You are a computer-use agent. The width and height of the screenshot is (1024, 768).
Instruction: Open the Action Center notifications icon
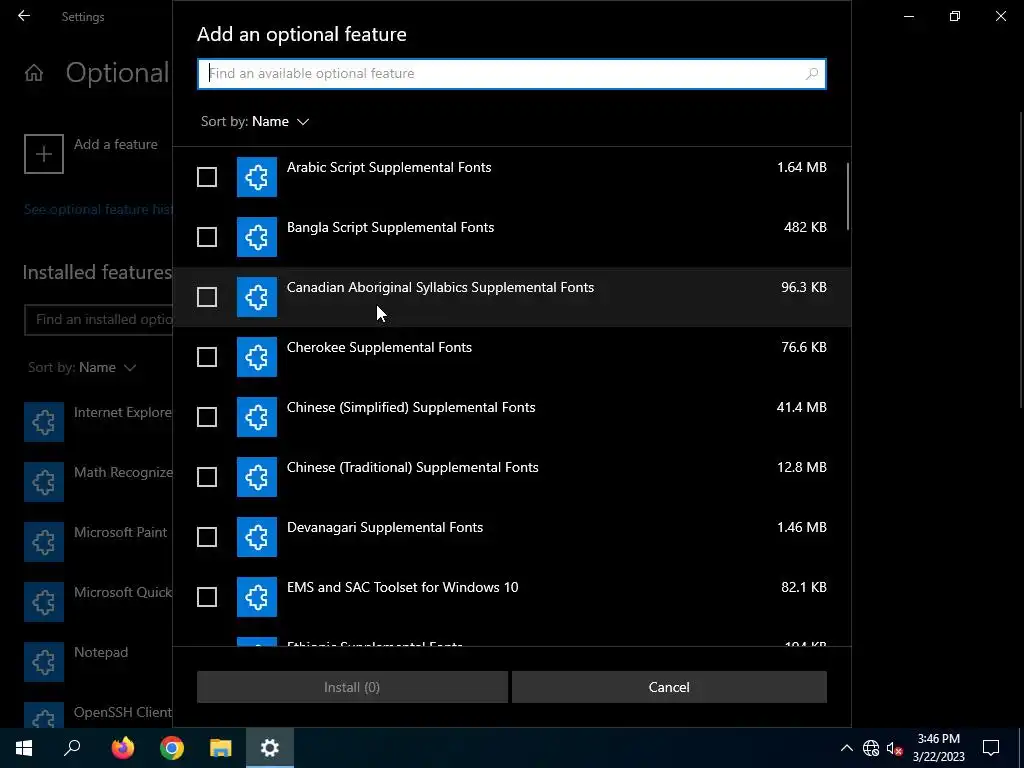pyautogui.click(x=991, y=748)
